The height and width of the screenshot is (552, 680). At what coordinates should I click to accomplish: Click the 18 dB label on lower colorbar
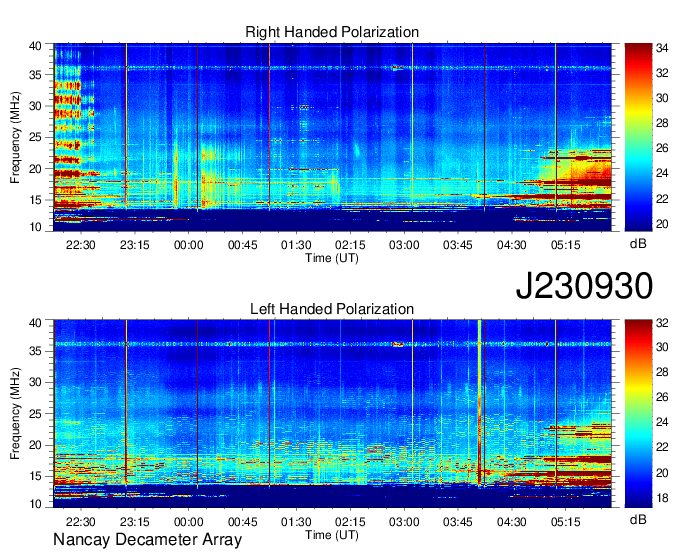662,498
